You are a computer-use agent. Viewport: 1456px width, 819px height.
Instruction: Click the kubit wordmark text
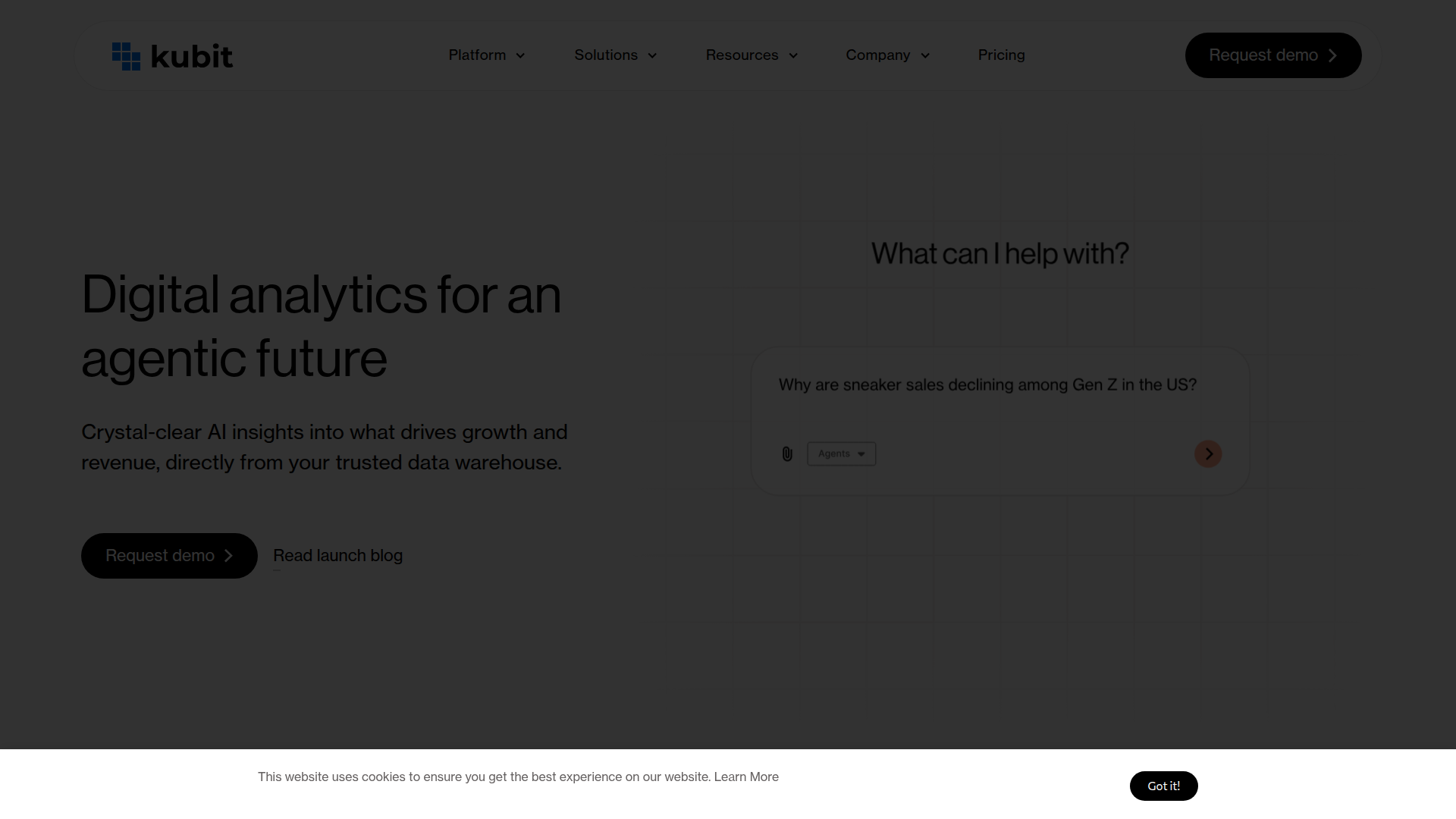192,56
